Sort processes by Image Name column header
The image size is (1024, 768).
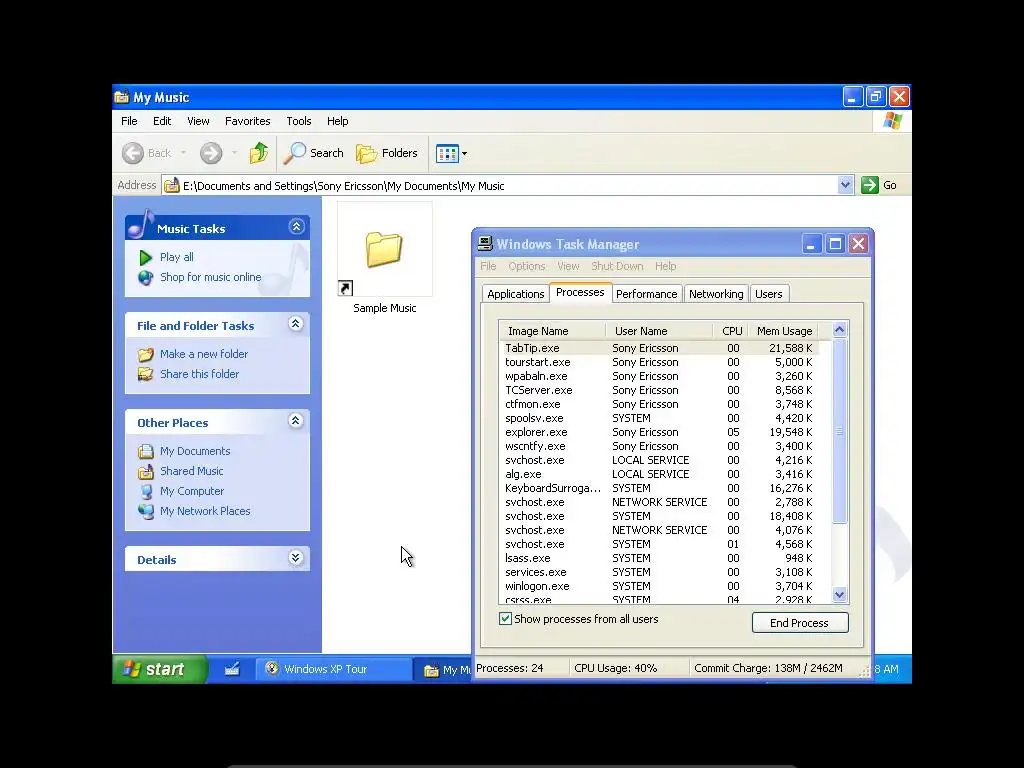tap(552, 331)
